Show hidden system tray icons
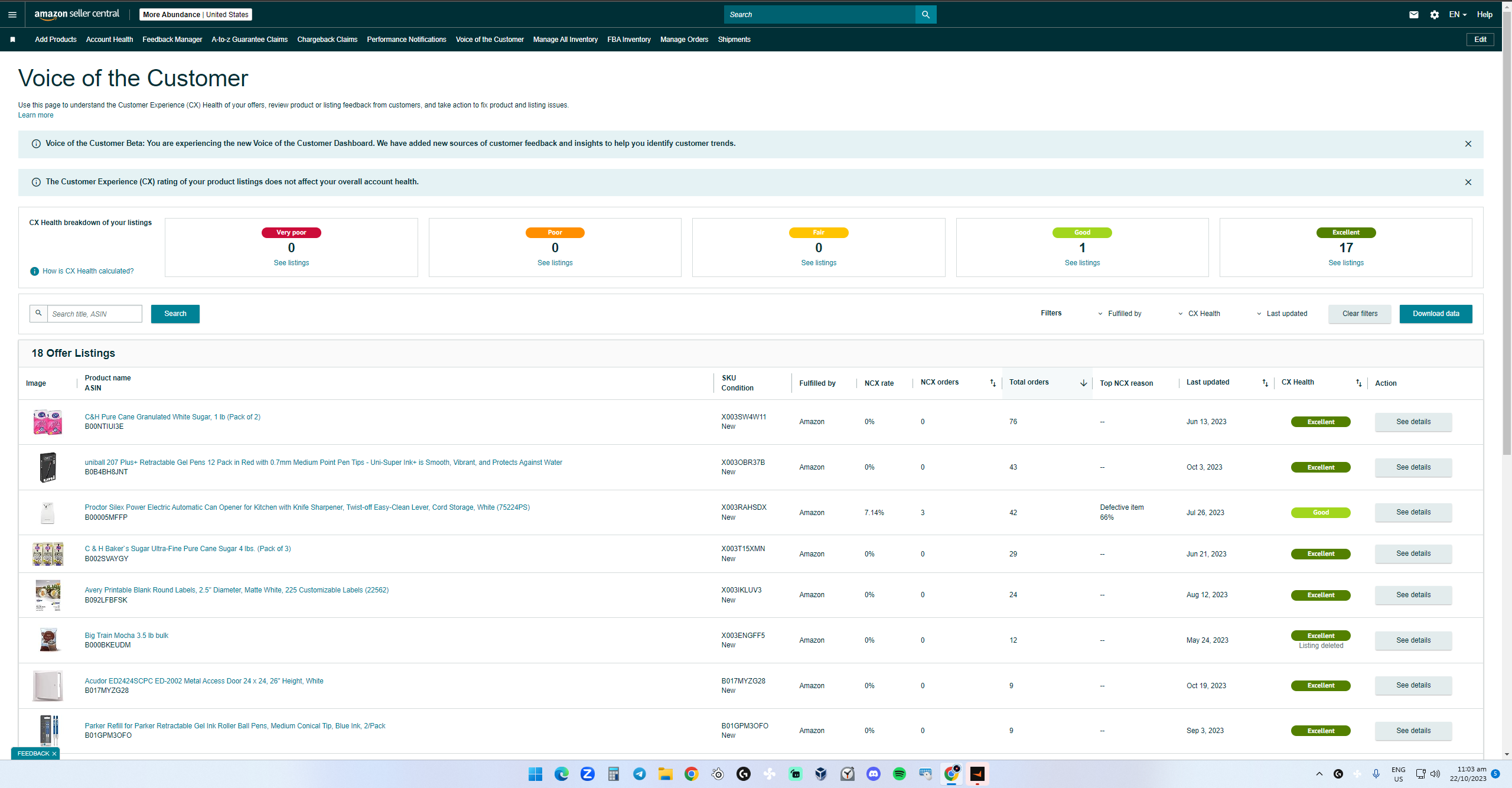The height and width of the screenshot is (788, 1512). click(1319, 774)
